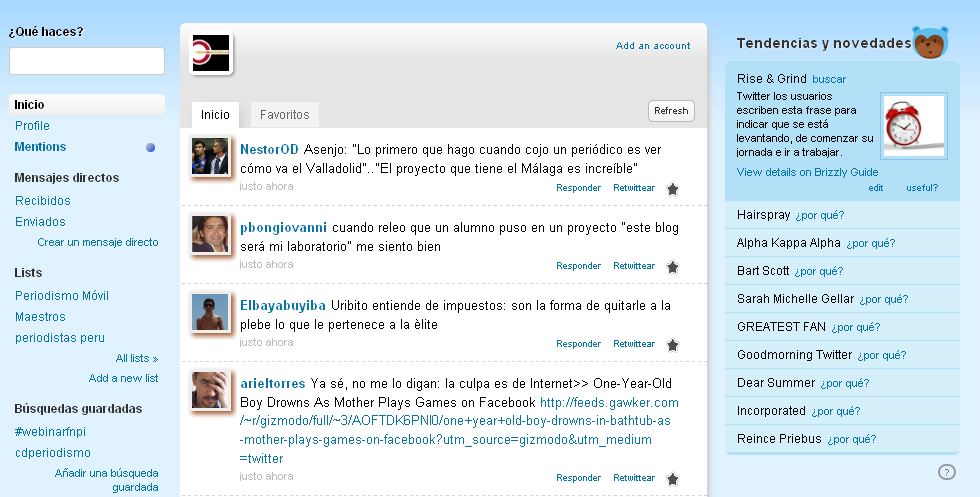Click the ¿Qué haces? text box
The image size is (980, 497).
[87, 61]
